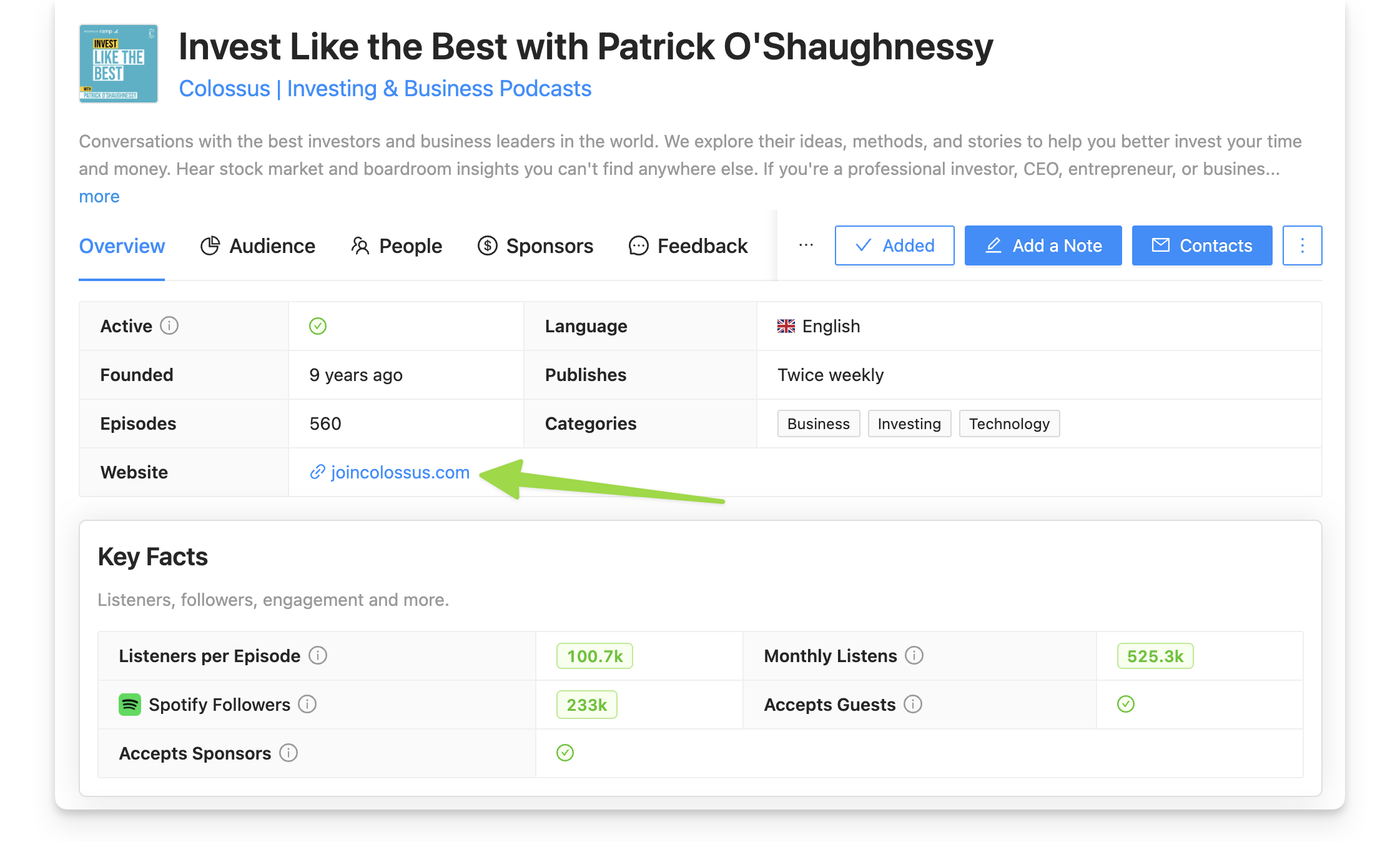The image size is (1400, 842).
Task: Click info icon next to Spotify Followers
Action: [307, 704]
